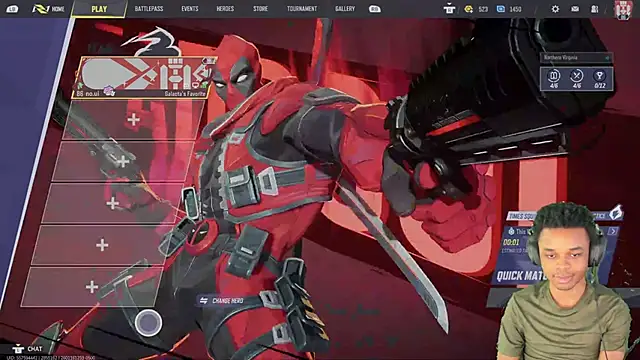Click the LB bumper icon in top bar
The width and height of the screenshot is (640, 360).
[12, 9]
